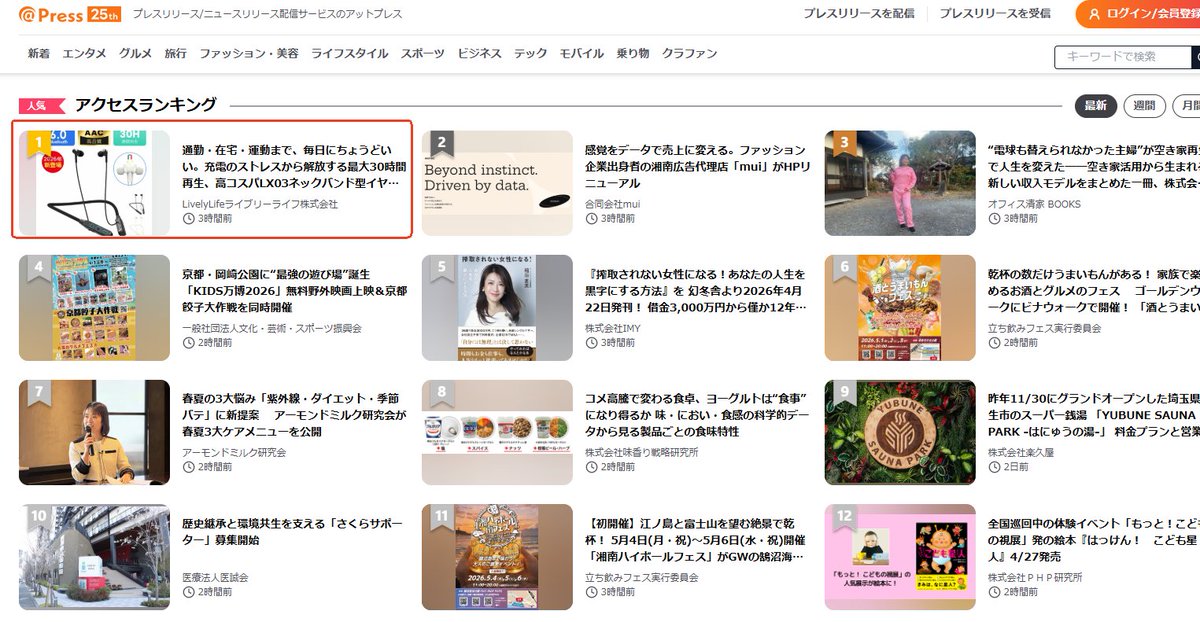The width and height of the screenshot is (1200, 622).
Task: Click clock icon under 株式会社楽久屋
Action: (x=993, y=467)
